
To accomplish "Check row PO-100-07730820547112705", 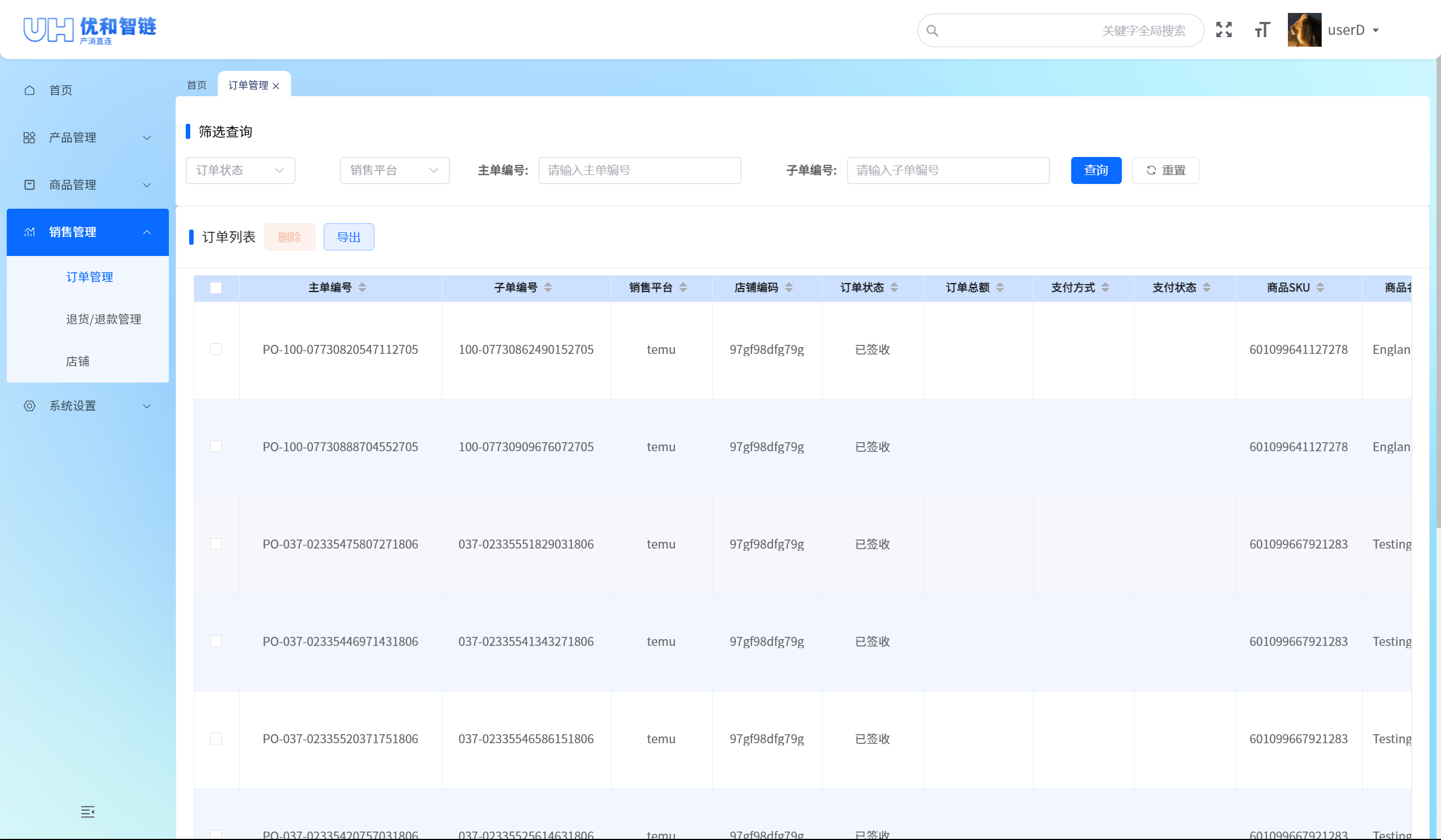I will 216,349.
